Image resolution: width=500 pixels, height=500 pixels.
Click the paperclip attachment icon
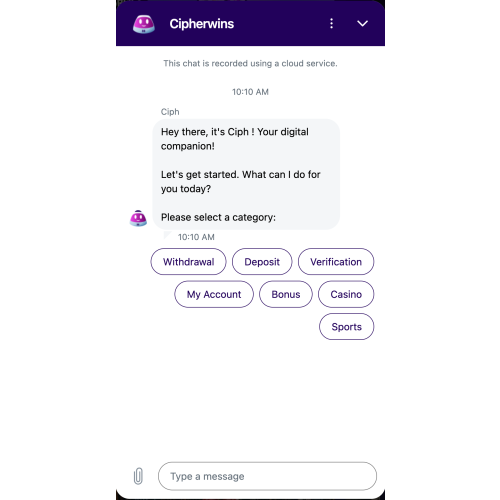(x=138, y=476)
